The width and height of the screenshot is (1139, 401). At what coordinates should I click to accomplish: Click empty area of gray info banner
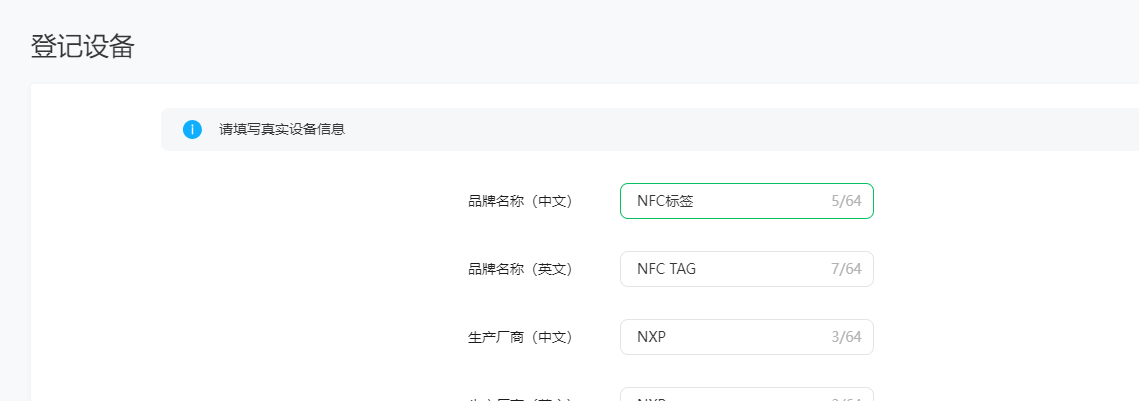coord(726,130)
